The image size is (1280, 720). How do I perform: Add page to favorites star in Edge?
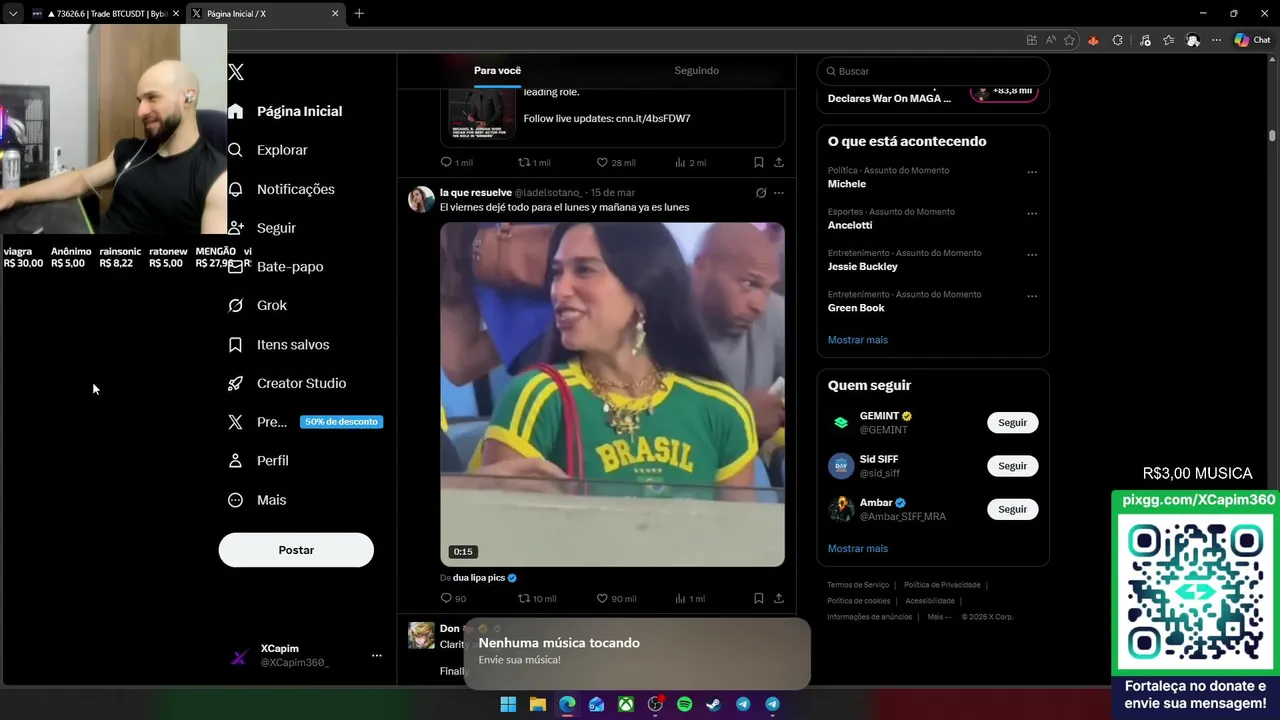pyautogui.click(x=1069, y=40)
